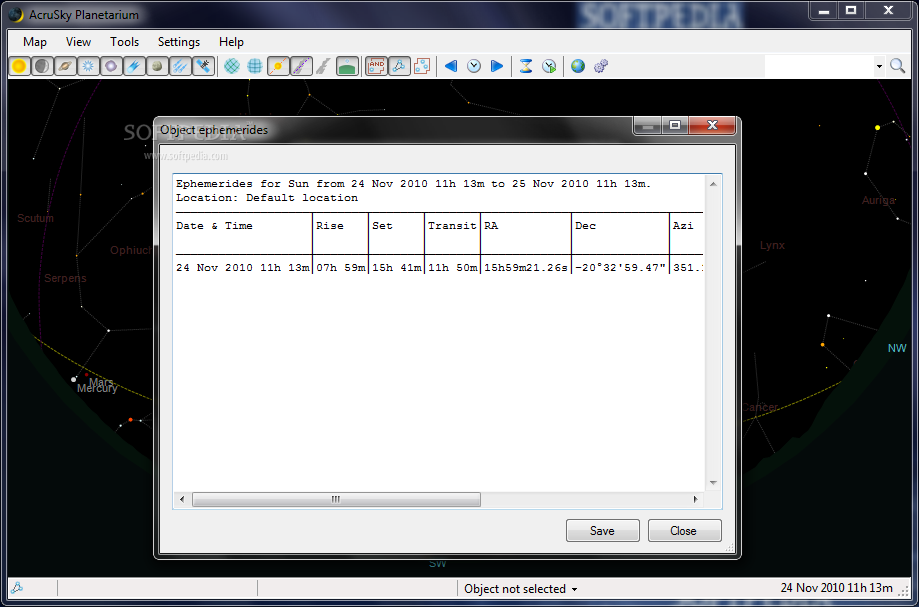919x607 pixels.
Task: Click the status bar constellation icon
Action: tap(17, 588)
